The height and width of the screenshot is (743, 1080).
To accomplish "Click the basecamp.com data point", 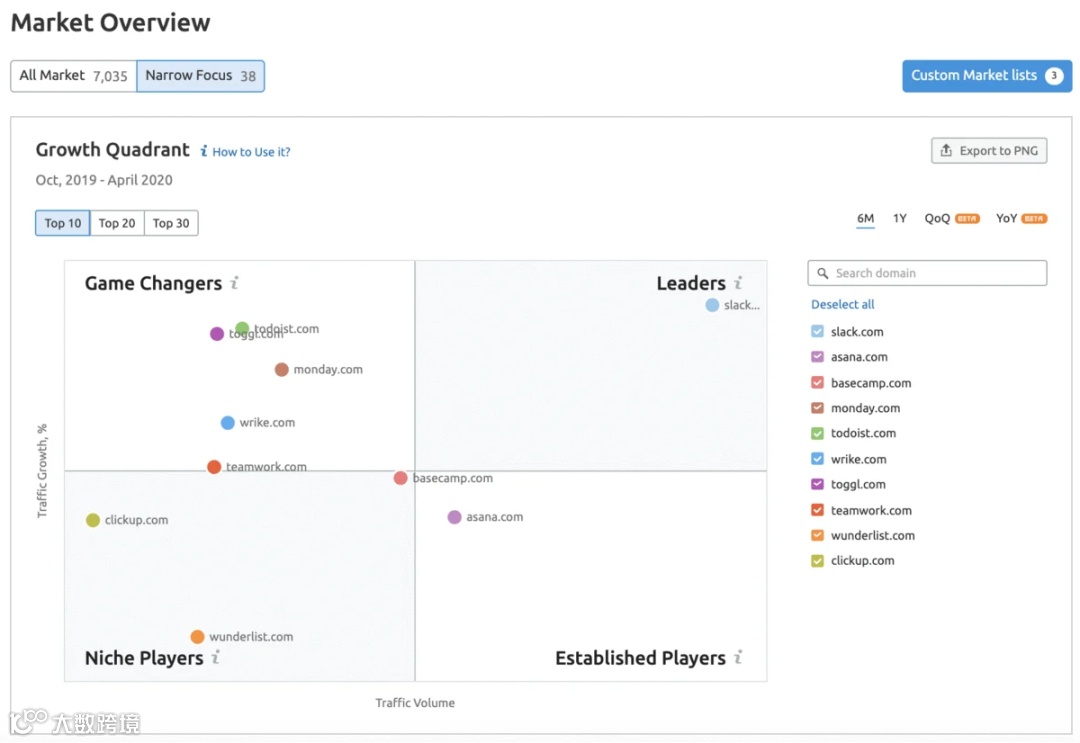I will click(x=400, y=478).
